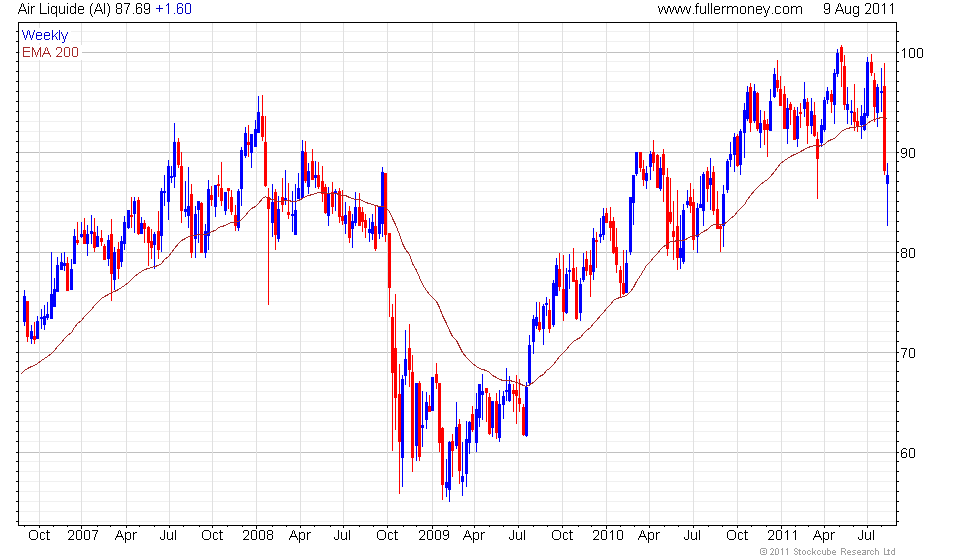Select the 'Weekly' interval label
This screenshot has width=980, height=560.
pos(44,36)
